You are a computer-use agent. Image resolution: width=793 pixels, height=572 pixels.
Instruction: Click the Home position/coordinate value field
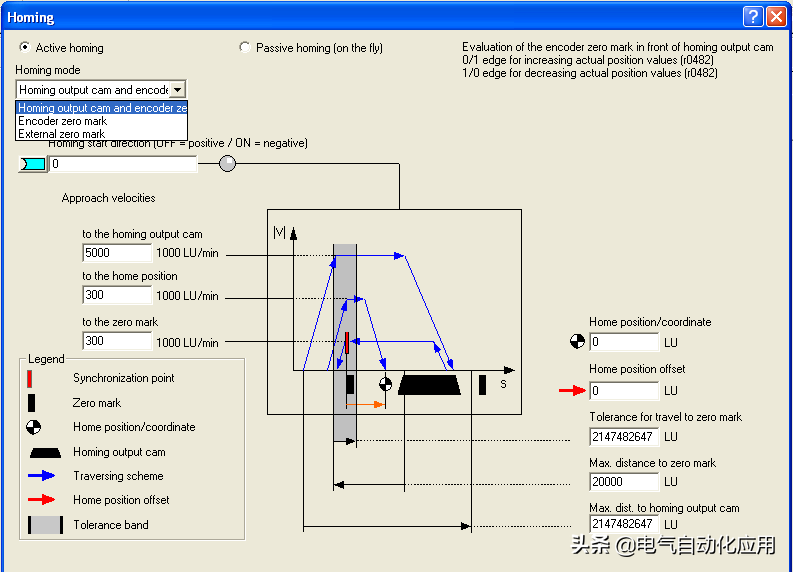tap(624, 342)
